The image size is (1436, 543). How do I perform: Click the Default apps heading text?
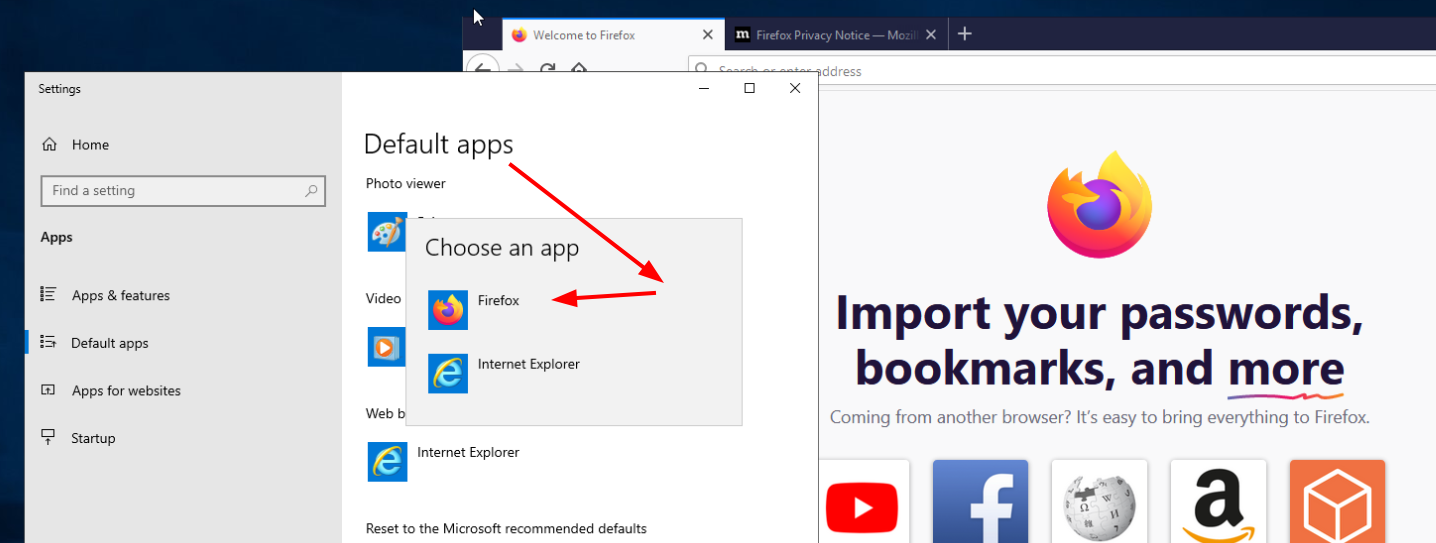[x=438, y=144]
